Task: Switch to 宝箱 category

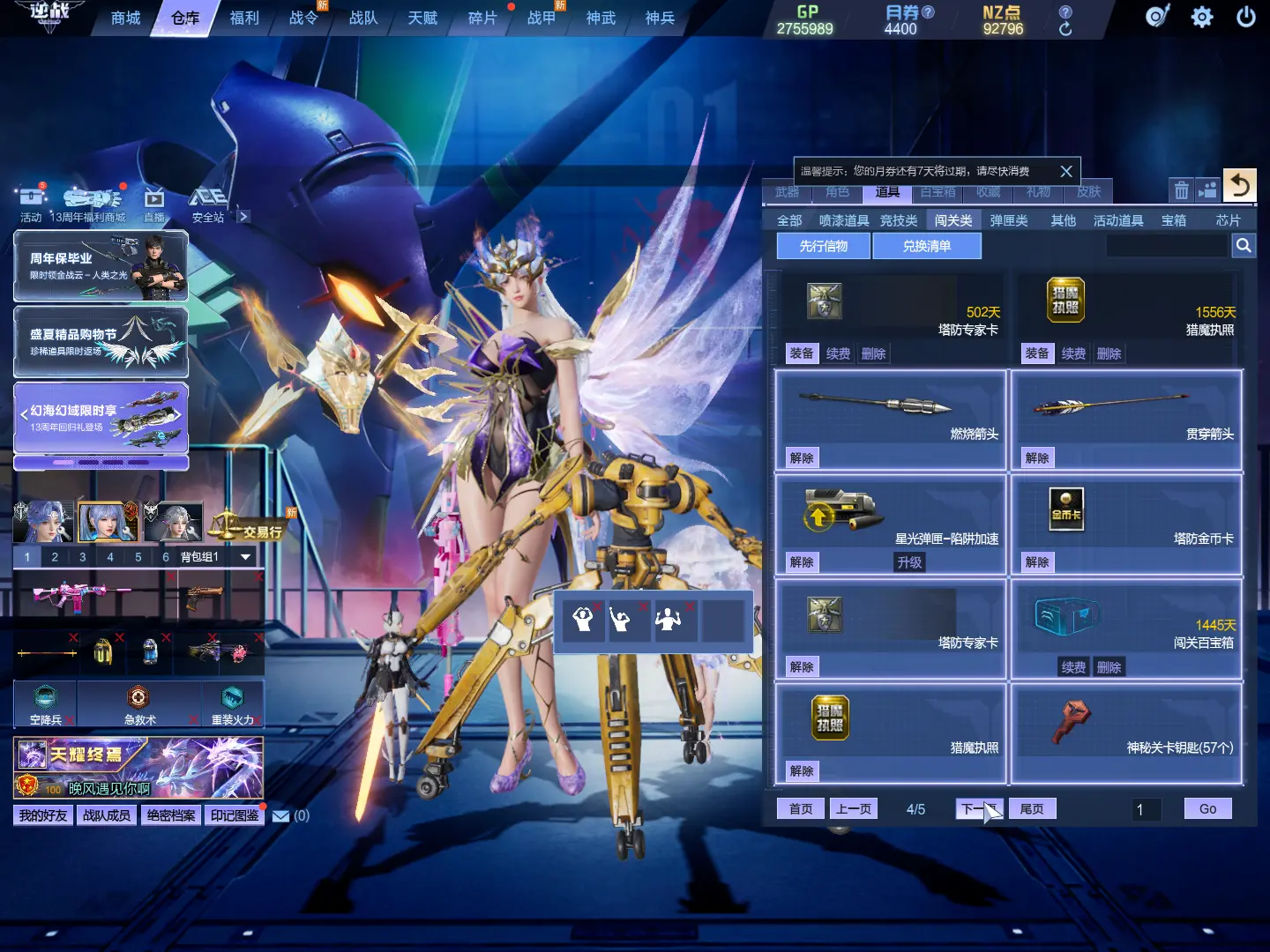Action: (1174, 220)
